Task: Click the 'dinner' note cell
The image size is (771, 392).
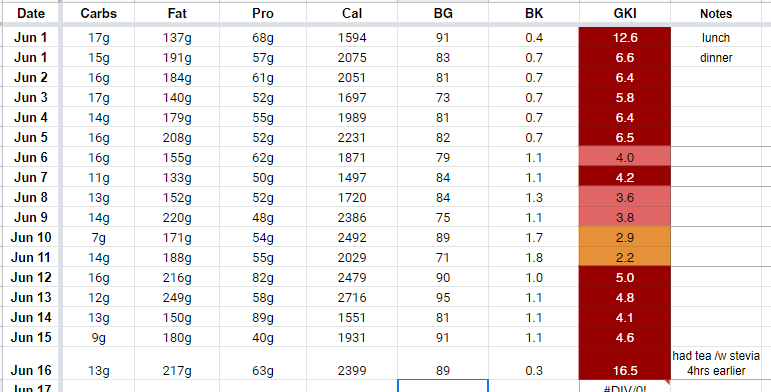Action: (x=716, y=58)
